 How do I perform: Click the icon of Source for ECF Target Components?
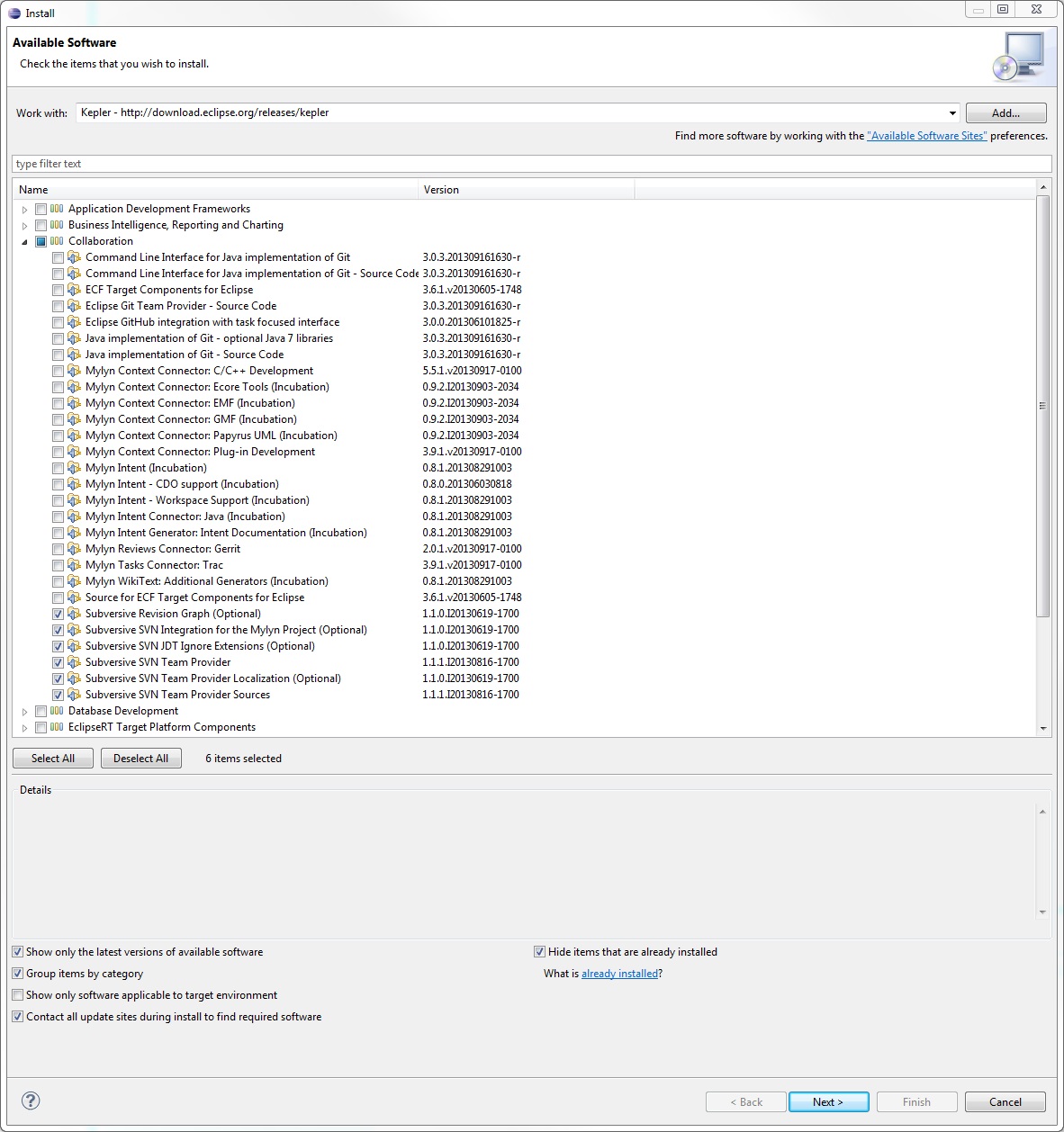coord(75,597)
